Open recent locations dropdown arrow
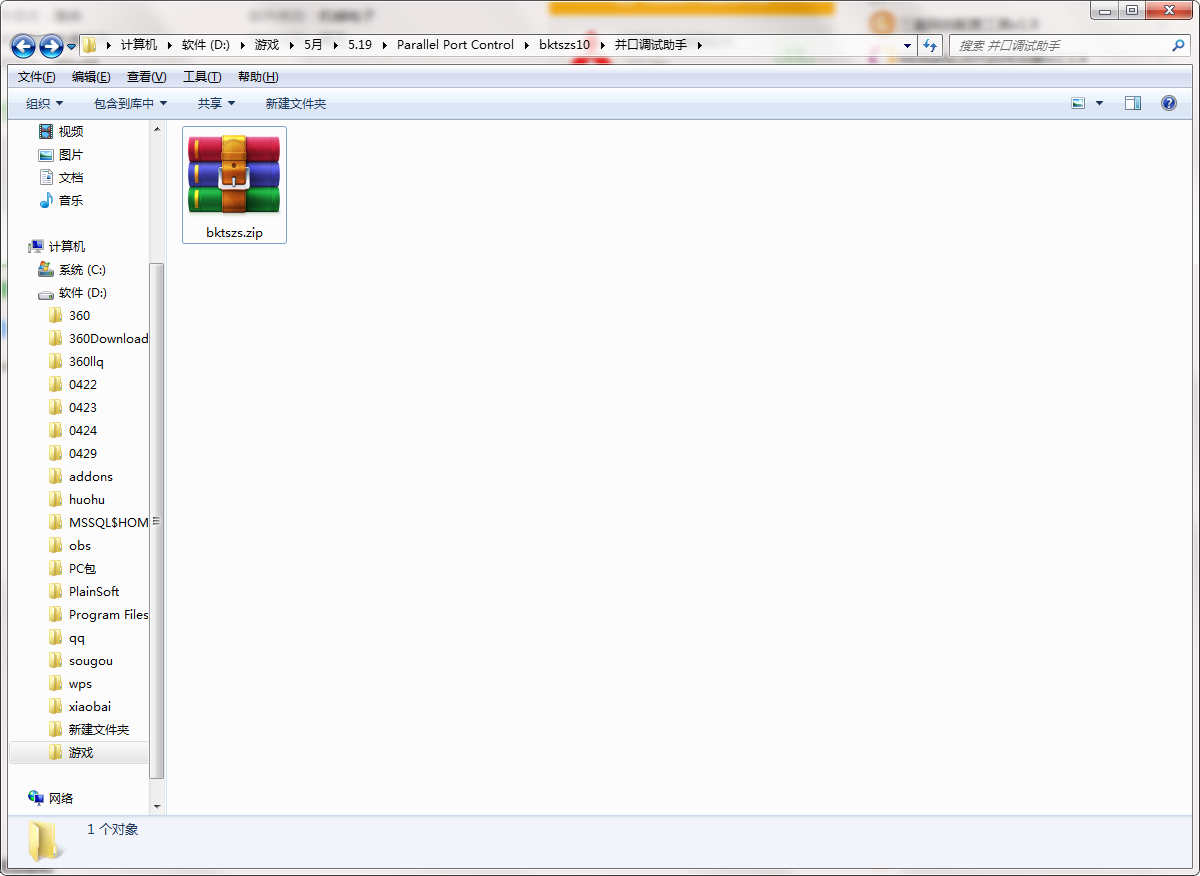 click(x=72, y=46)
